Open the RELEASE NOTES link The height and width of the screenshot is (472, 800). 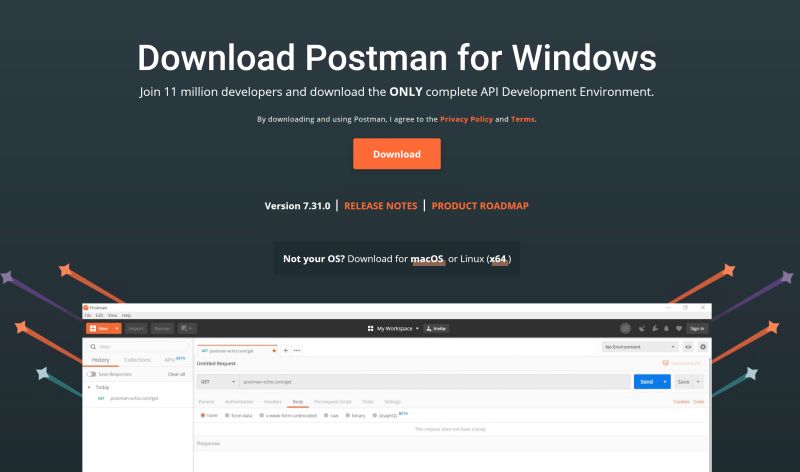tap(381, 206)
